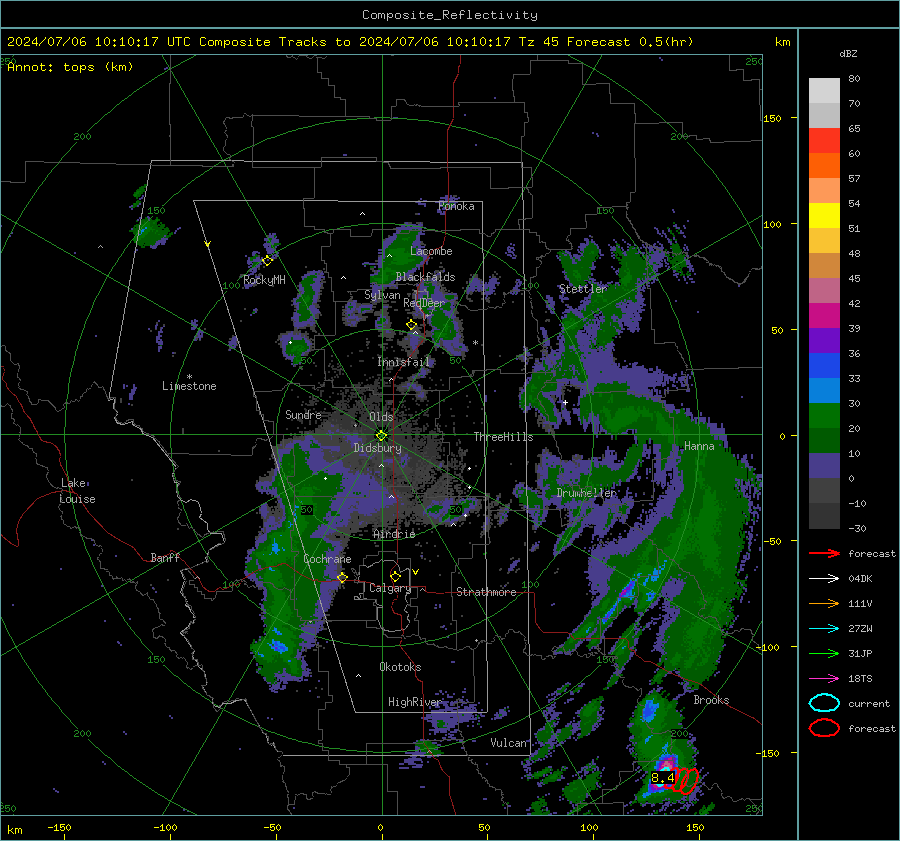Click the Limestone label

click(189, 386)
